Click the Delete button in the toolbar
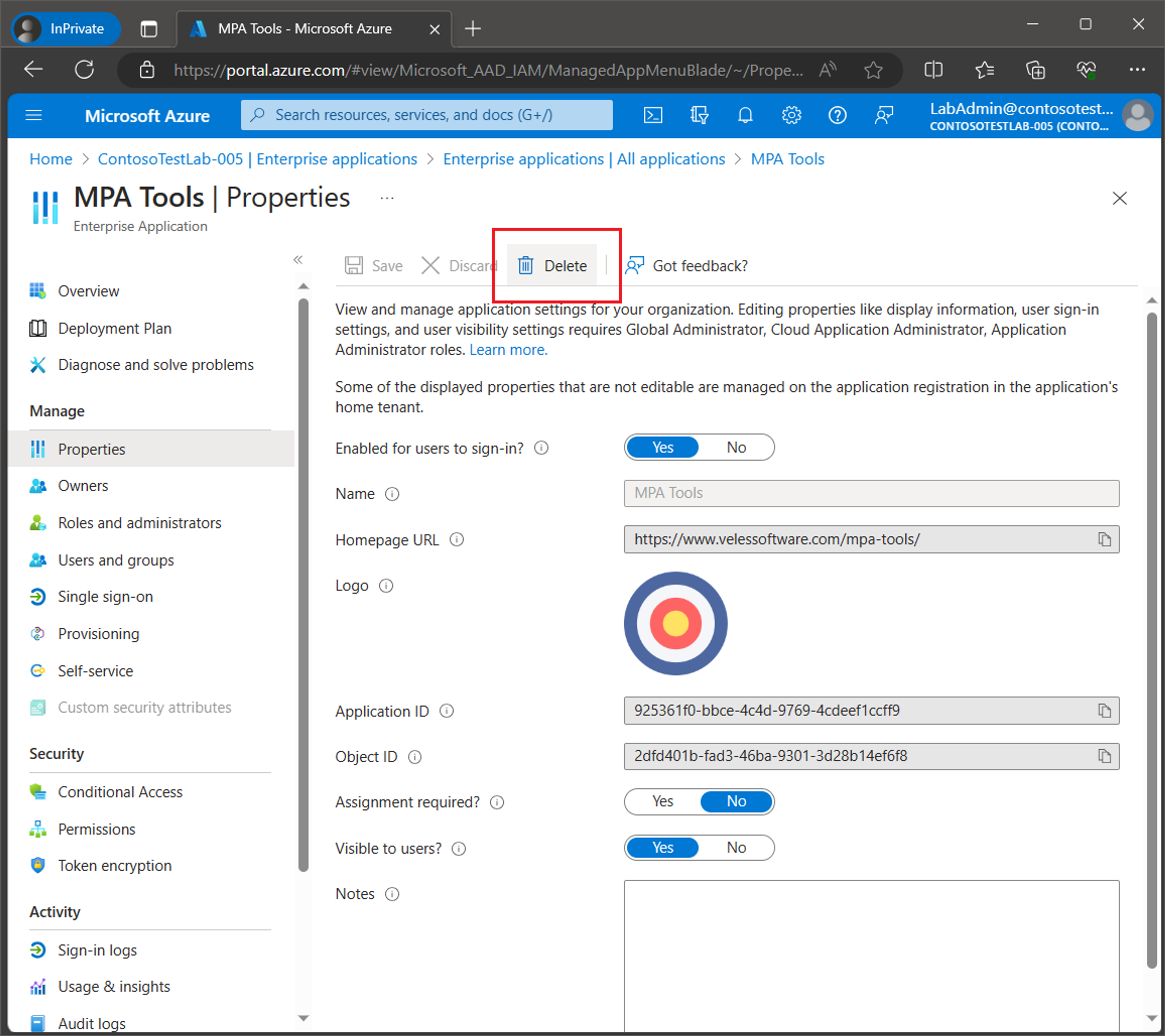 coord(552,265)
